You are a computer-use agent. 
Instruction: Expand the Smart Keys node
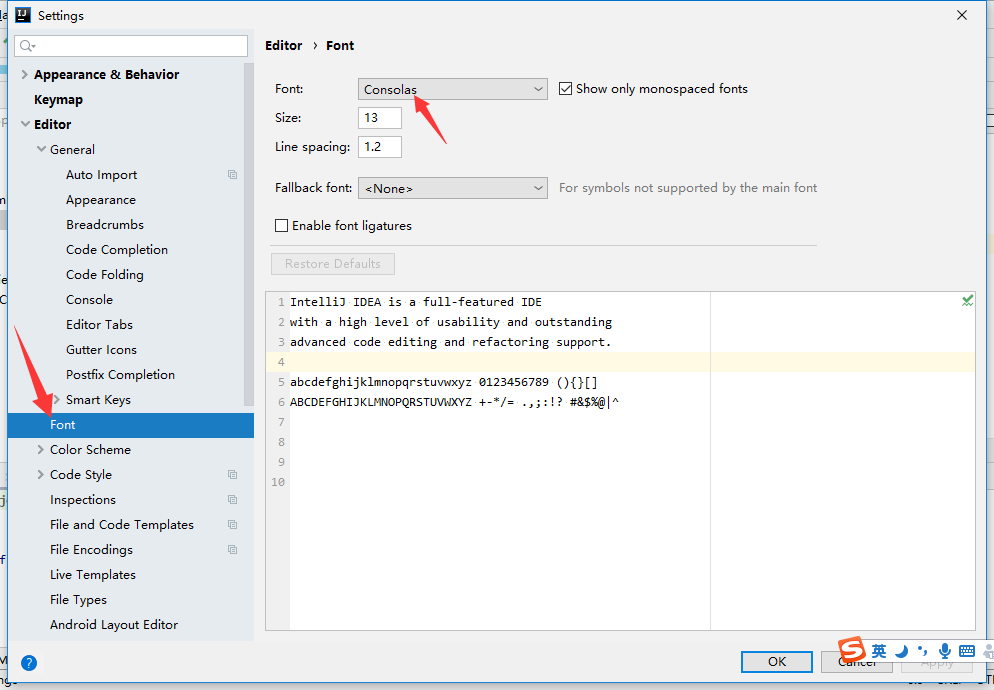57,400
